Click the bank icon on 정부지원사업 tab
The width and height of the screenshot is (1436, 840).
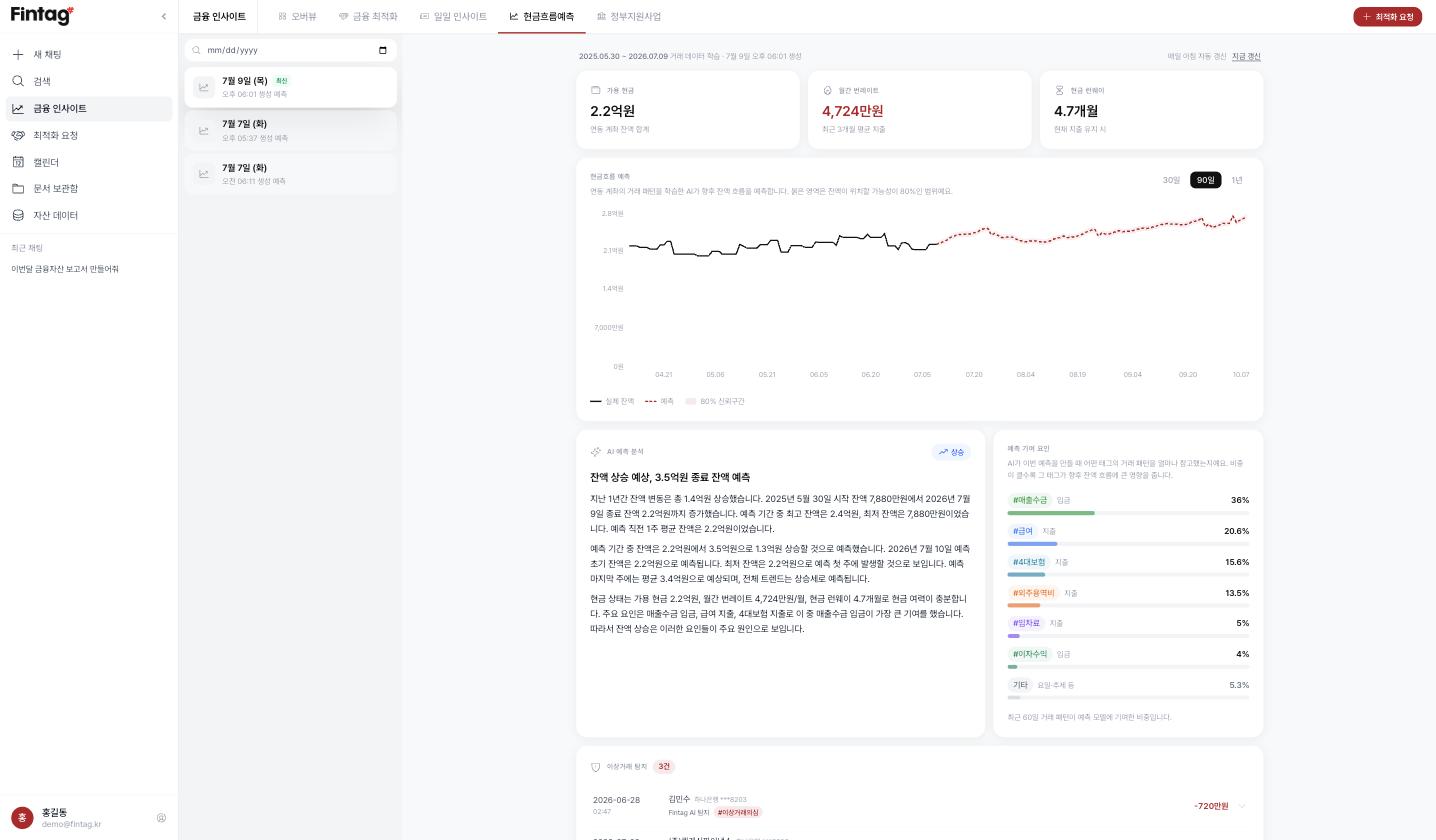601,17
